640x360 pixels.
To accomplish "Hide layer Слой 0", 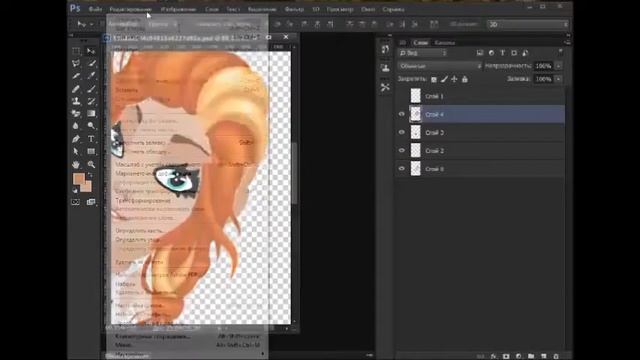I will click(402, 169).
